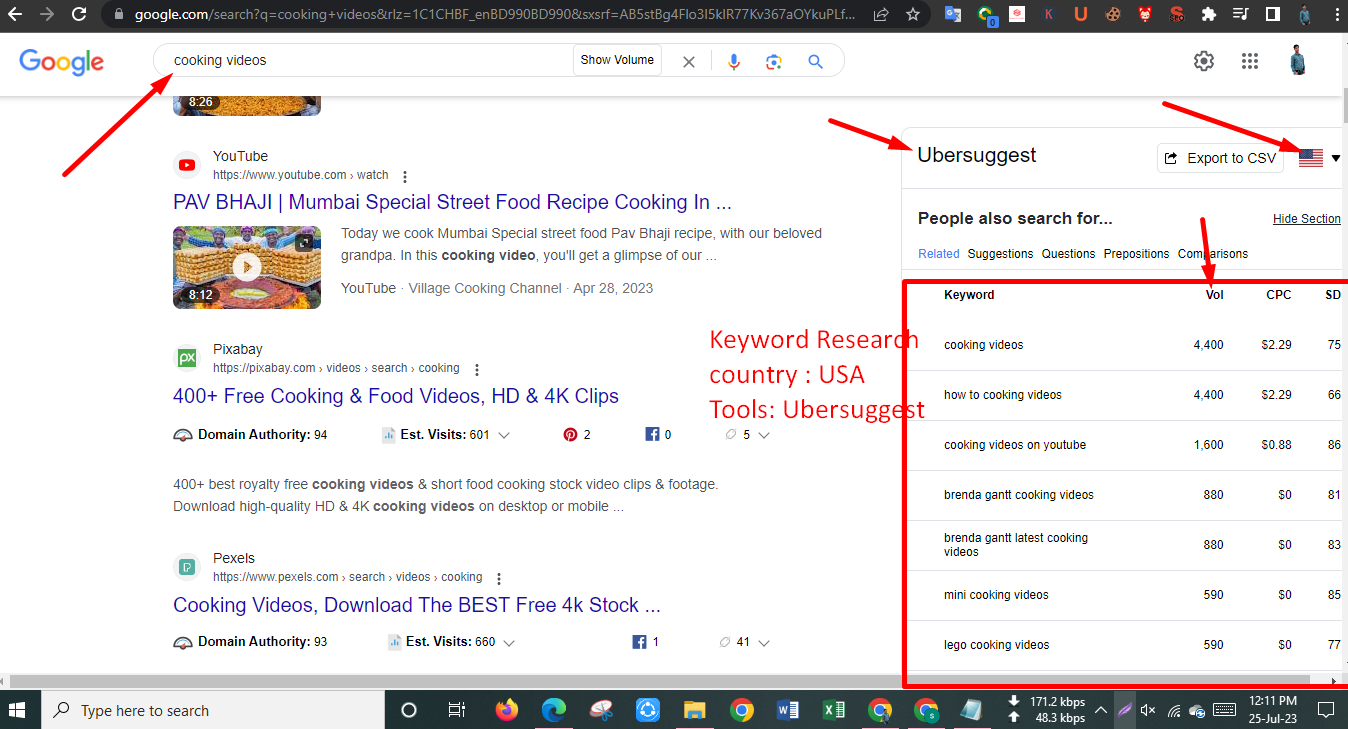This screenshot has width=1348, height=729.
Task: Select keyword 'how to cooking videos'
Action: [1003, 395]
